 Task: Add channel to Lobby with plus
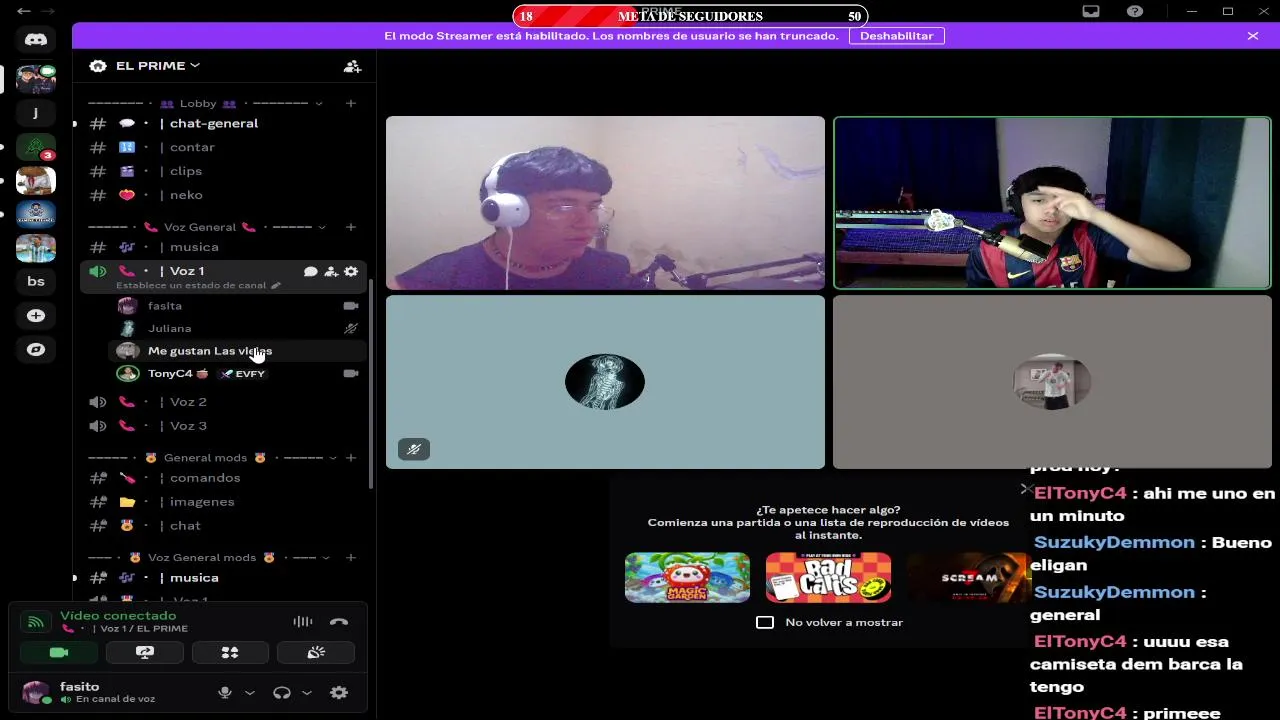click(351, 103)
